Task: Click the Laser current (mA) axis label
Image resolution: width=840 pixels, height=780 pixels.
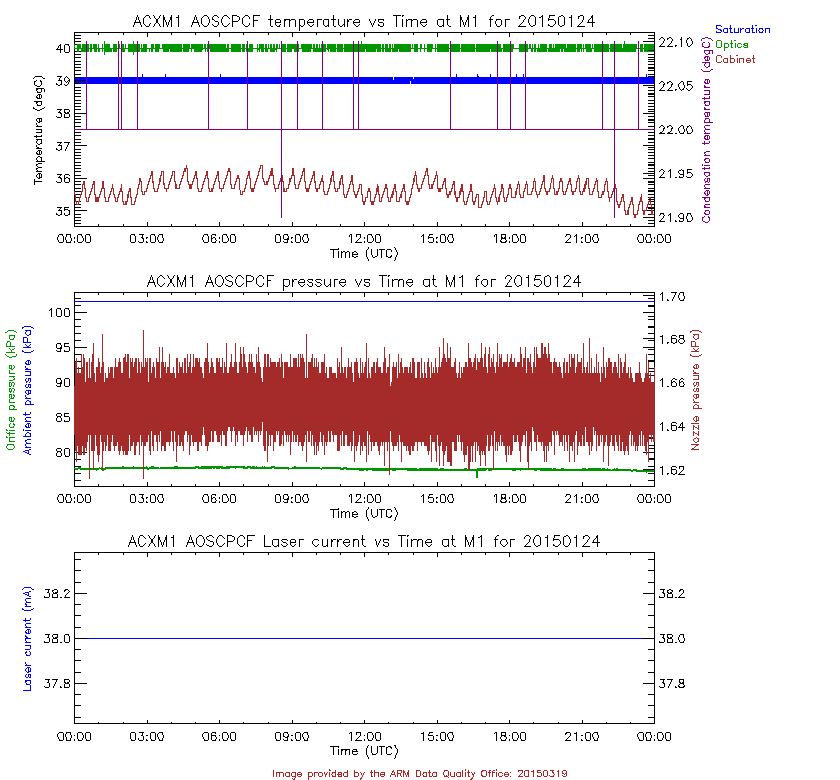Action: tap(27, 640)
